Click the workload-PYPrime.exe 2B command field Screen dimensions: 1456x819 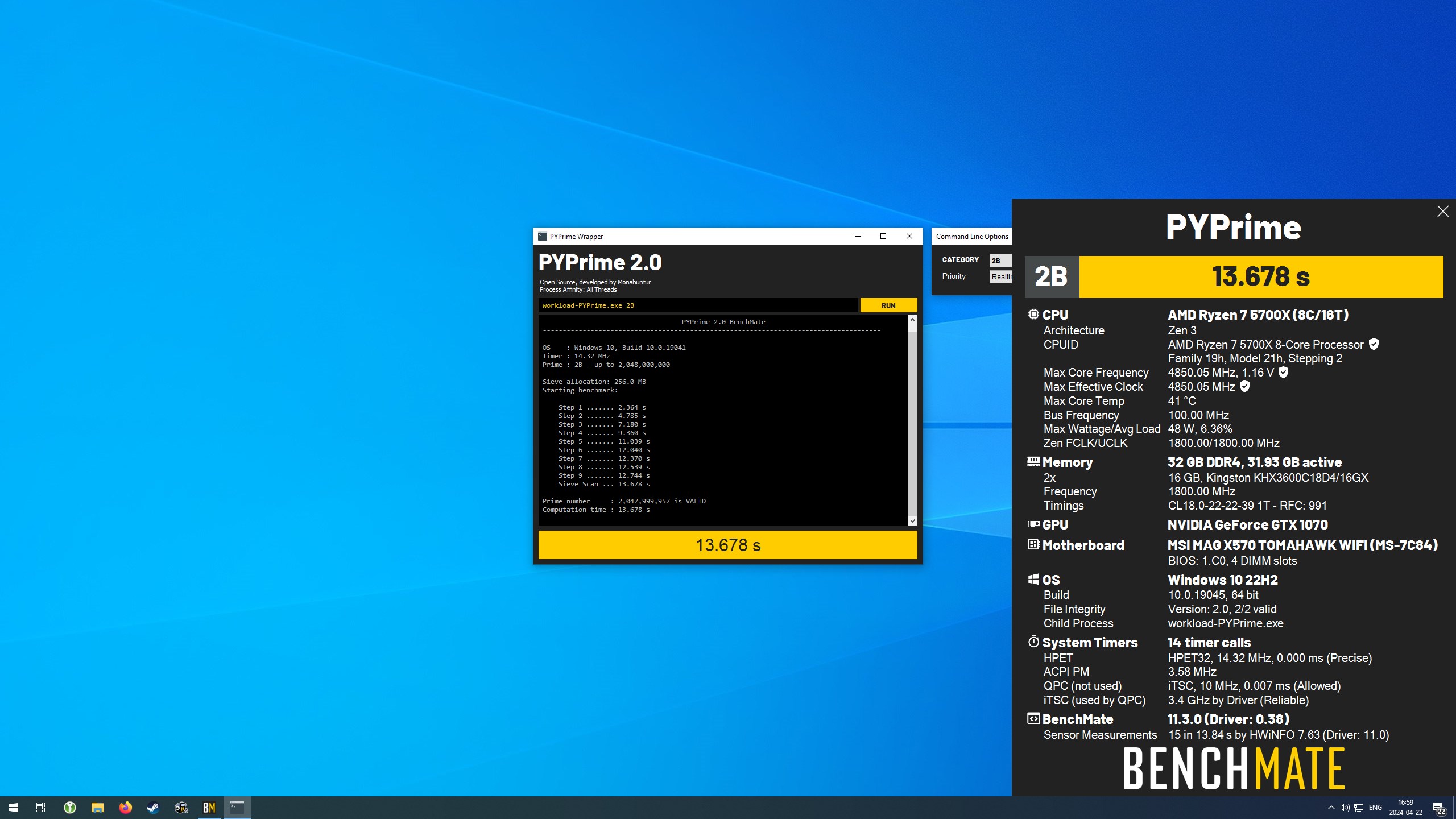tap(698, 305)
